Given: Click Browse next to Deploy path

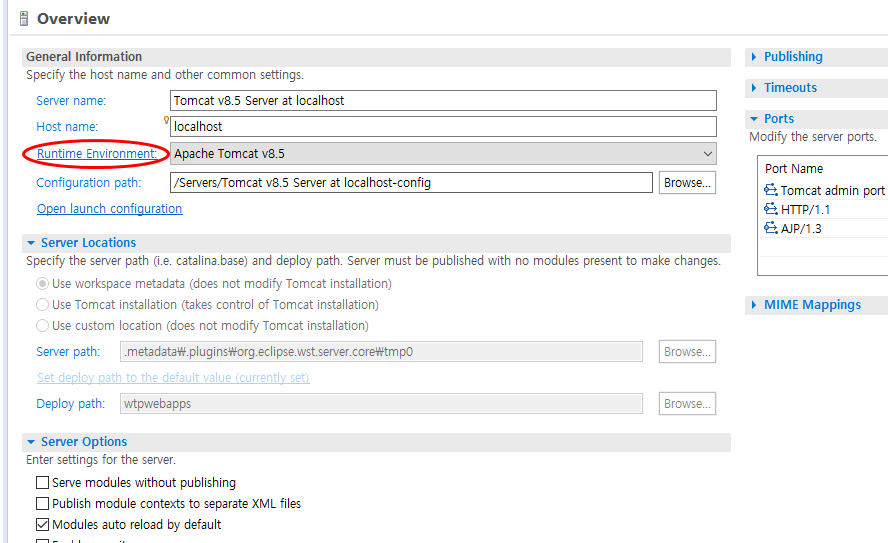Looking at the screenshot, I should coord(687,403).
